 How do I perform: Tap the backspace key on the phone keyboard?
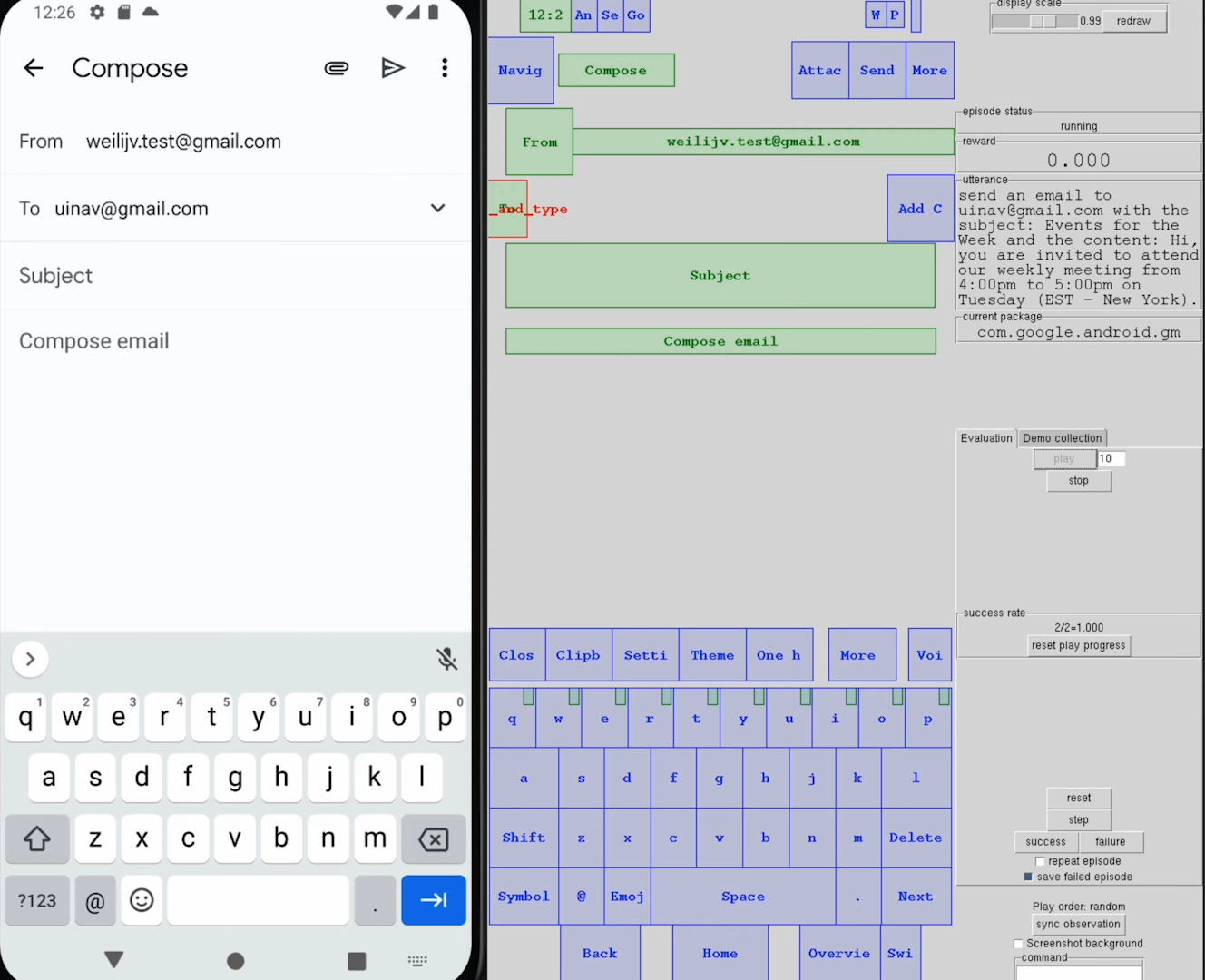(434, 838)
